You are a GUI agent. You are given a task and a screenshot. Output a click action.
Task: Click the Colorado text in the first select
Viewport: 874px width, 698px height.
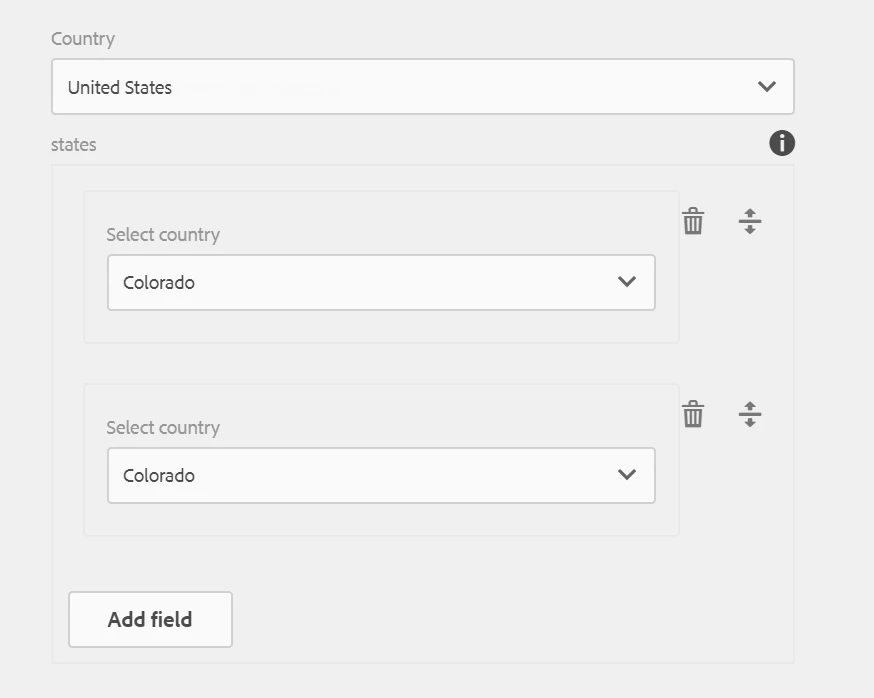click(159, 283)
